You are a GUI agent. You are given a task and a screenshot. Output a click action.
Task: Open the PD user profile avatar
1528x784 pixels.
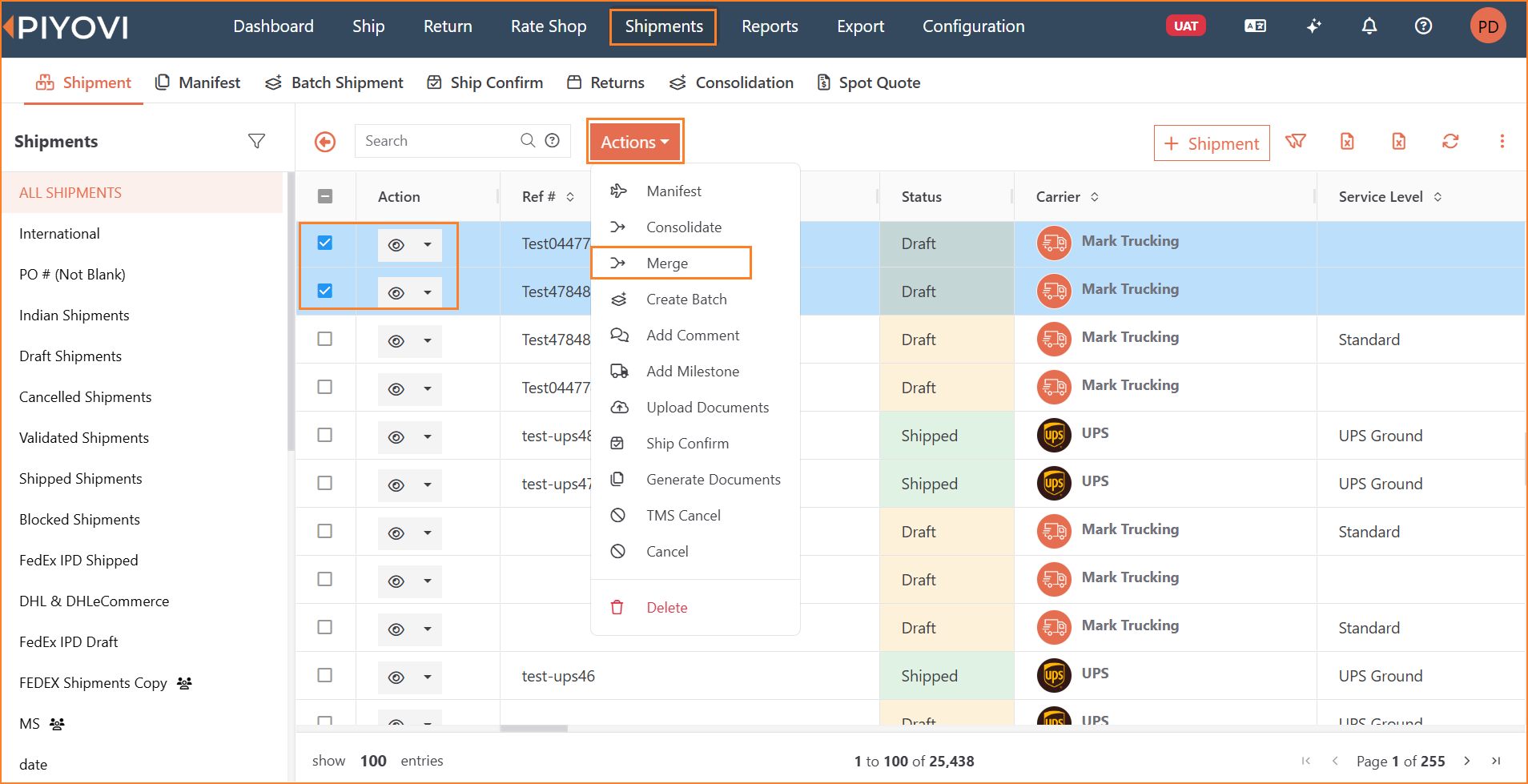coord(1488,26)
